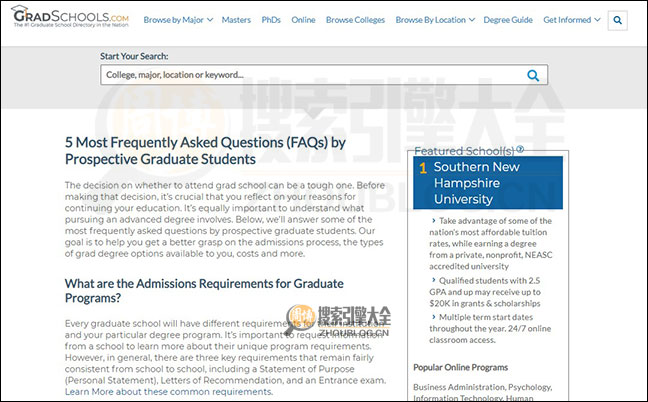Click the affordable tuition rates bullet text
The height and width of the screenshot is (402, 648).
click(x=491, y=243)
